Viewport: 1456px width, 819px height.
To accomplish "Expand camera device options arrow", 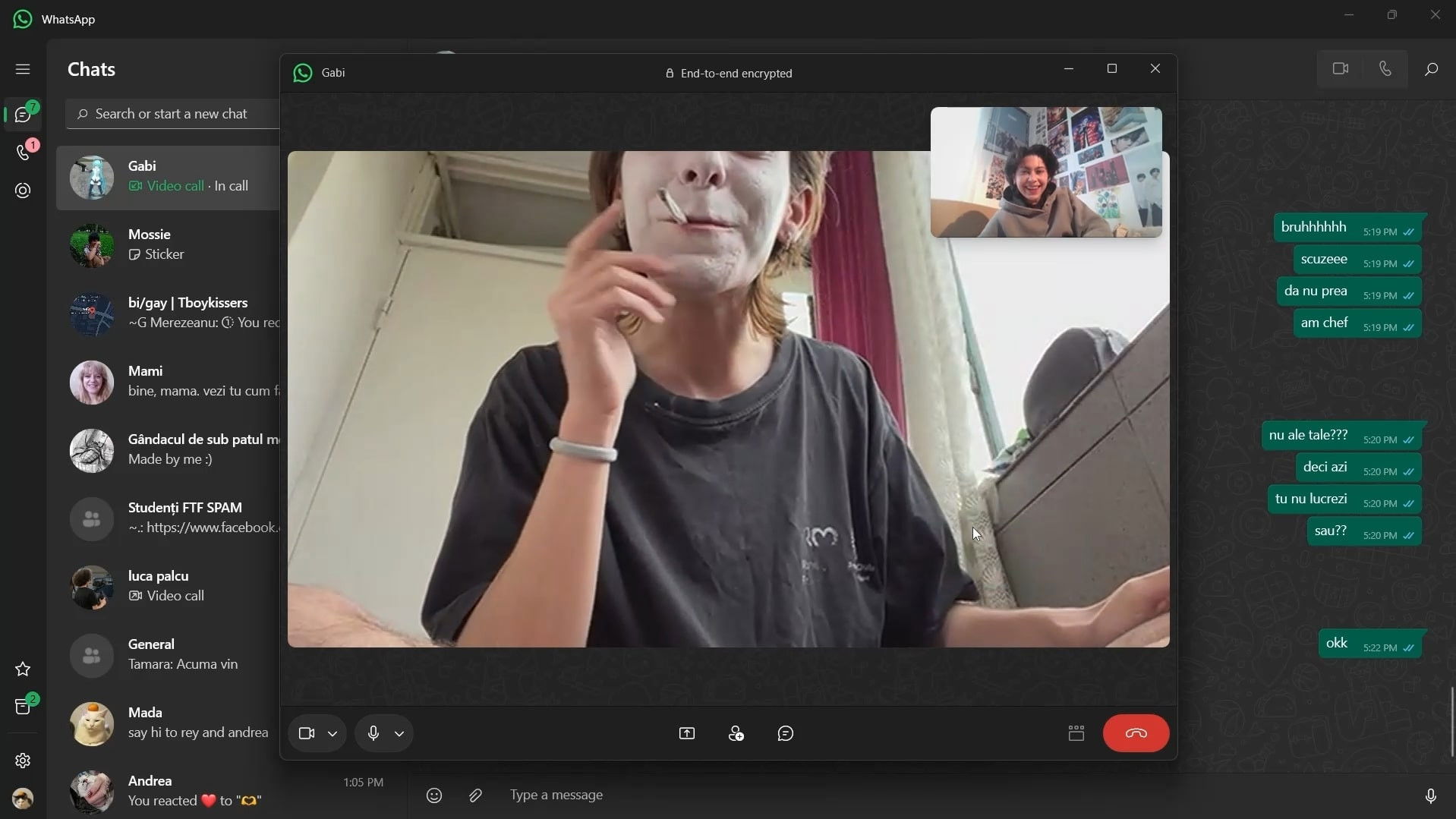I will tap(332, 734).
